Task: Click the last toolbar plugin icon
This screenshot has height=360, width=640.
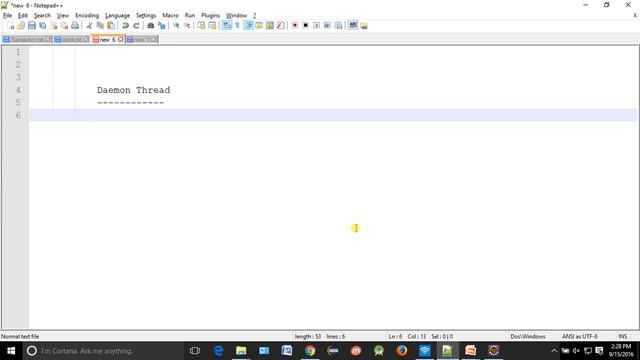Action: pyautogui.click(x=364, y=26)
